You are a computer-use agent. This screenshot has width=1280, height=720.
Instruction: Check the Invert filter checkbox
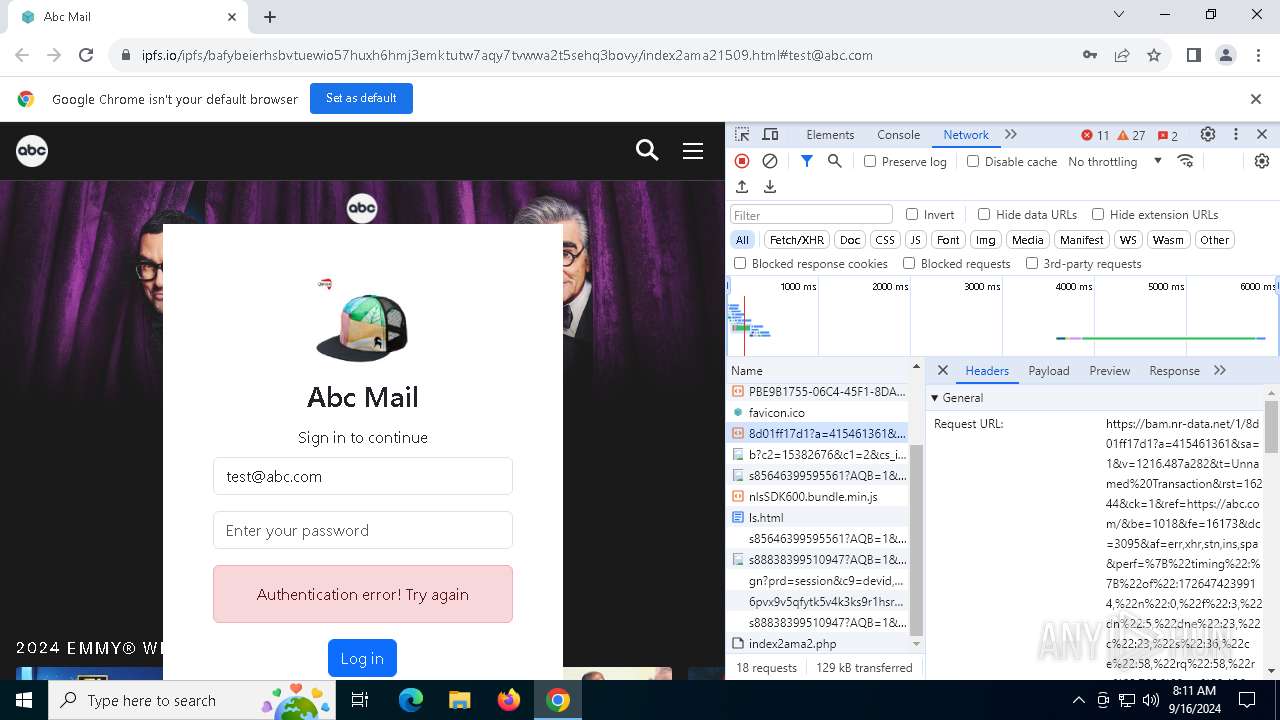912,214
